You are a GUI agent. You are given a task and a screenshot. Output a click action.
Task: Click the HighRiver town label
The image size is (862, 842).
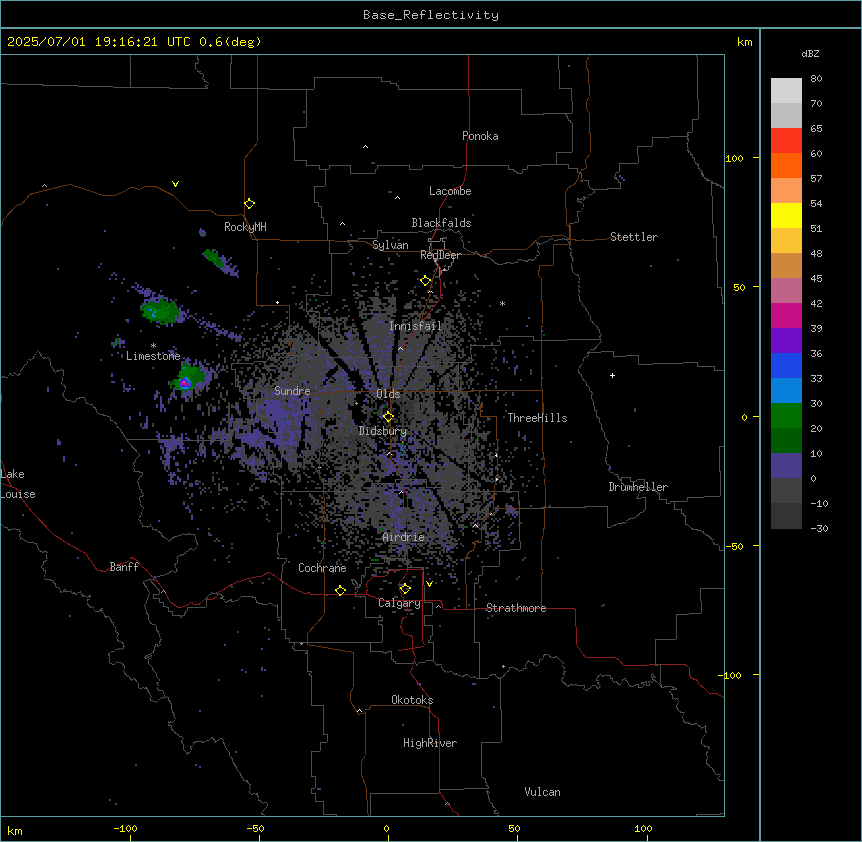(430, 743)
